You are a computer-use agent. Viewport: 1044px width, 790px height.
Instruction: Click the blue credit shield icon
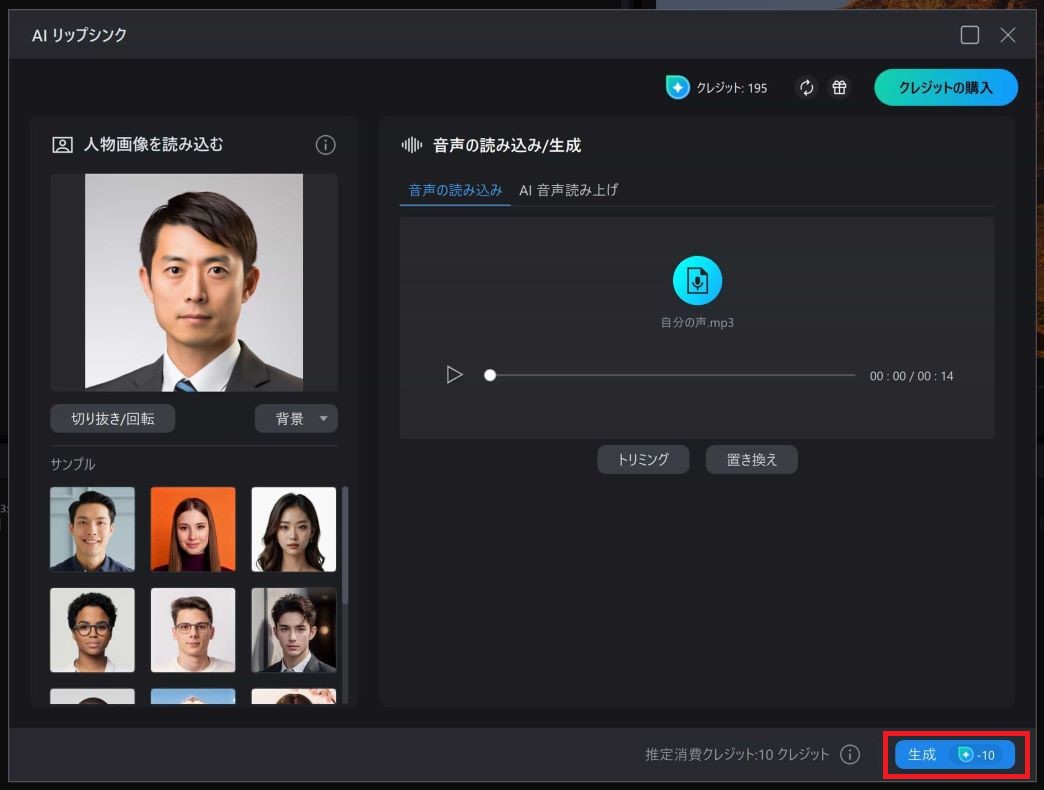point(677,87)
